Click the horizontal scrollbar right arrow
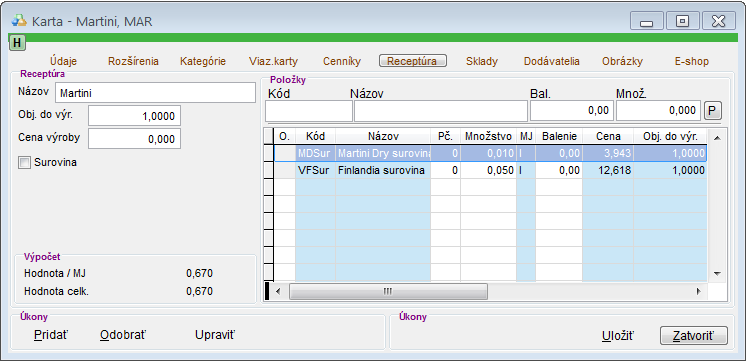747x362 pixels. point(699,291)
